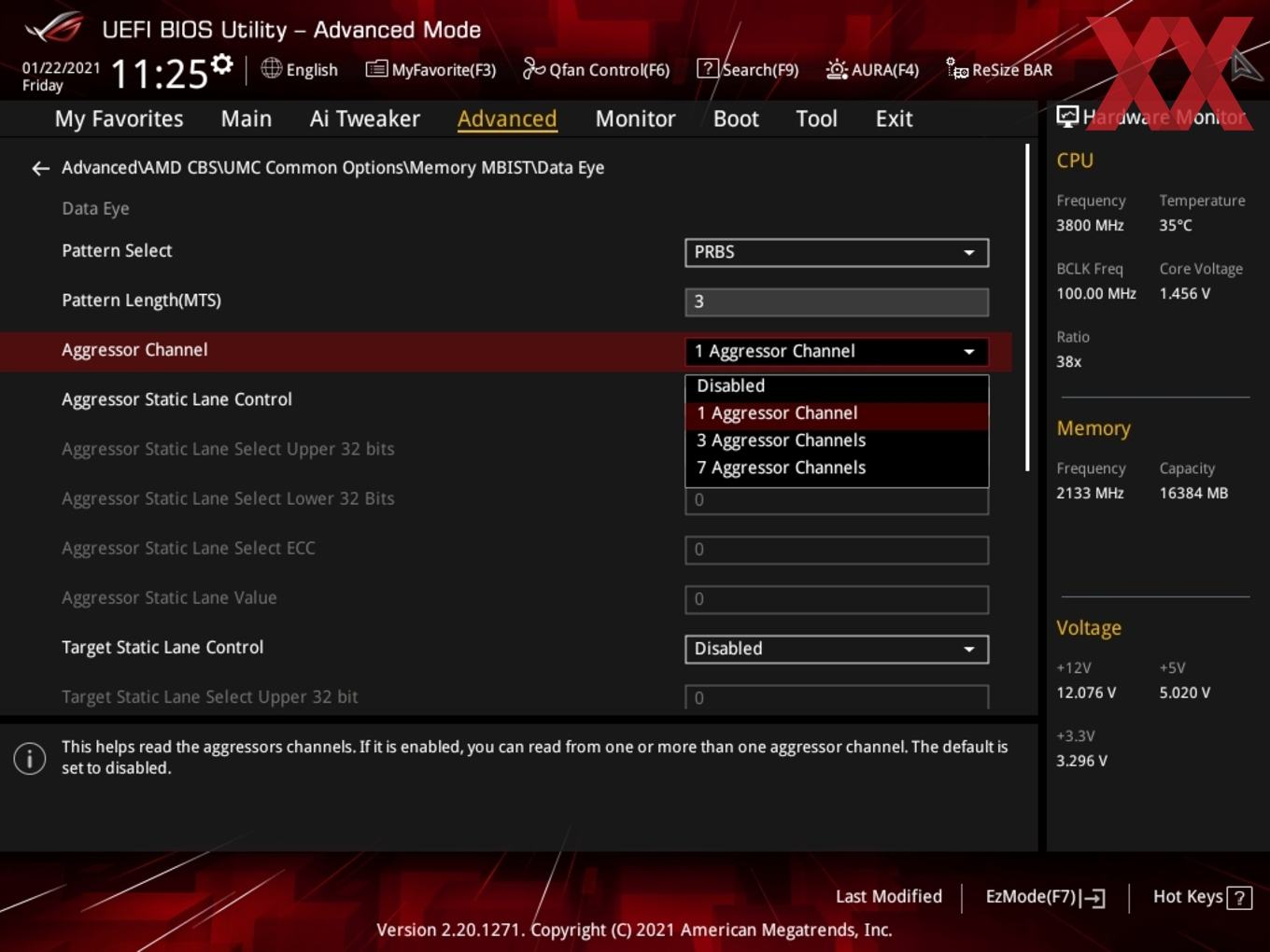Open the Monitor tab
The height and width of the screenshot is (952, 1270).
click(635, 119)
